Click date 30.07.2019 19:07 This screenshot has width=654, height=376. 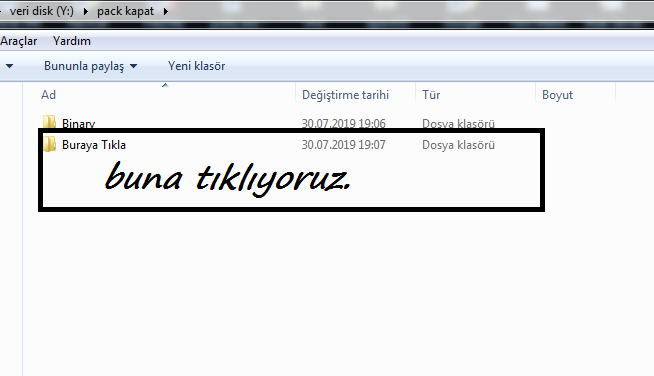343,145
